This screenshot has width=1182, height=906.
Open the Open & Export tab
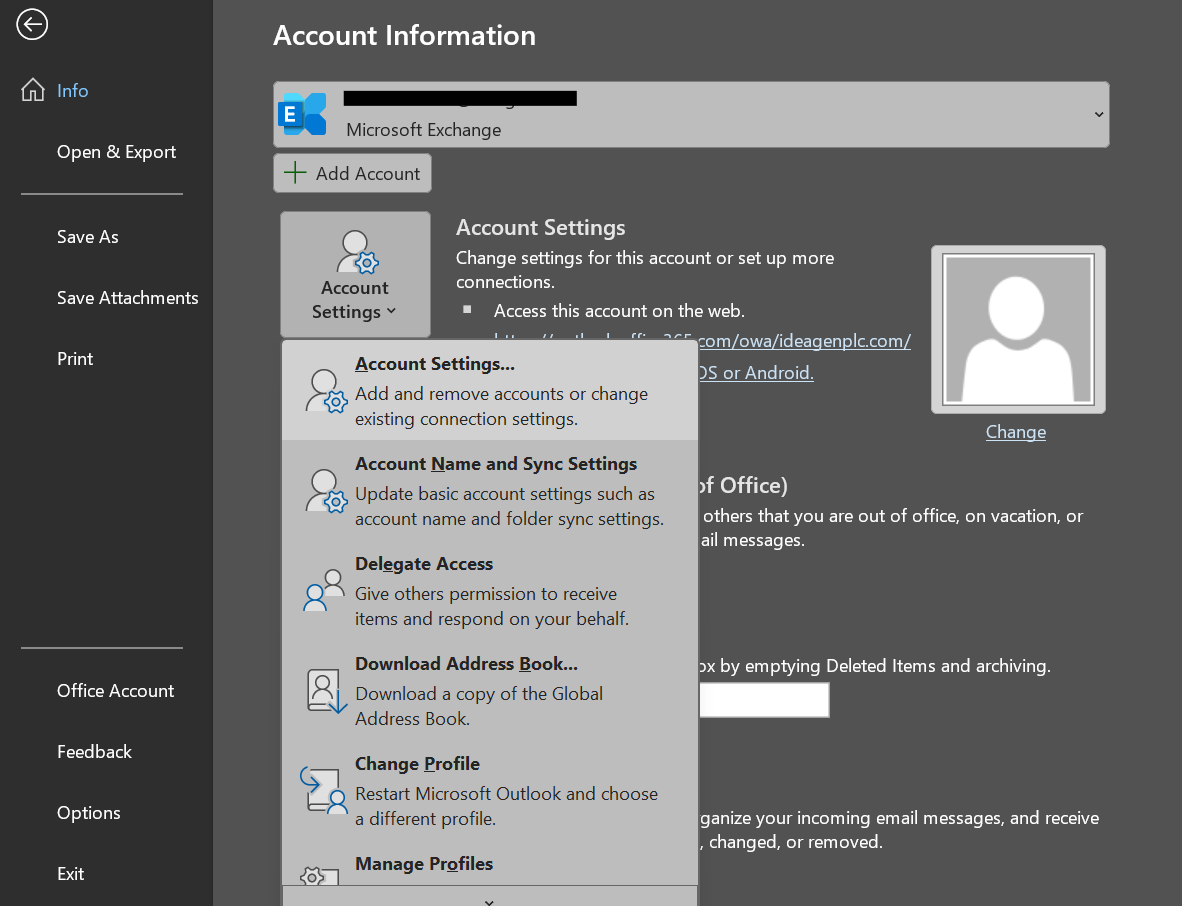point(116,152)
